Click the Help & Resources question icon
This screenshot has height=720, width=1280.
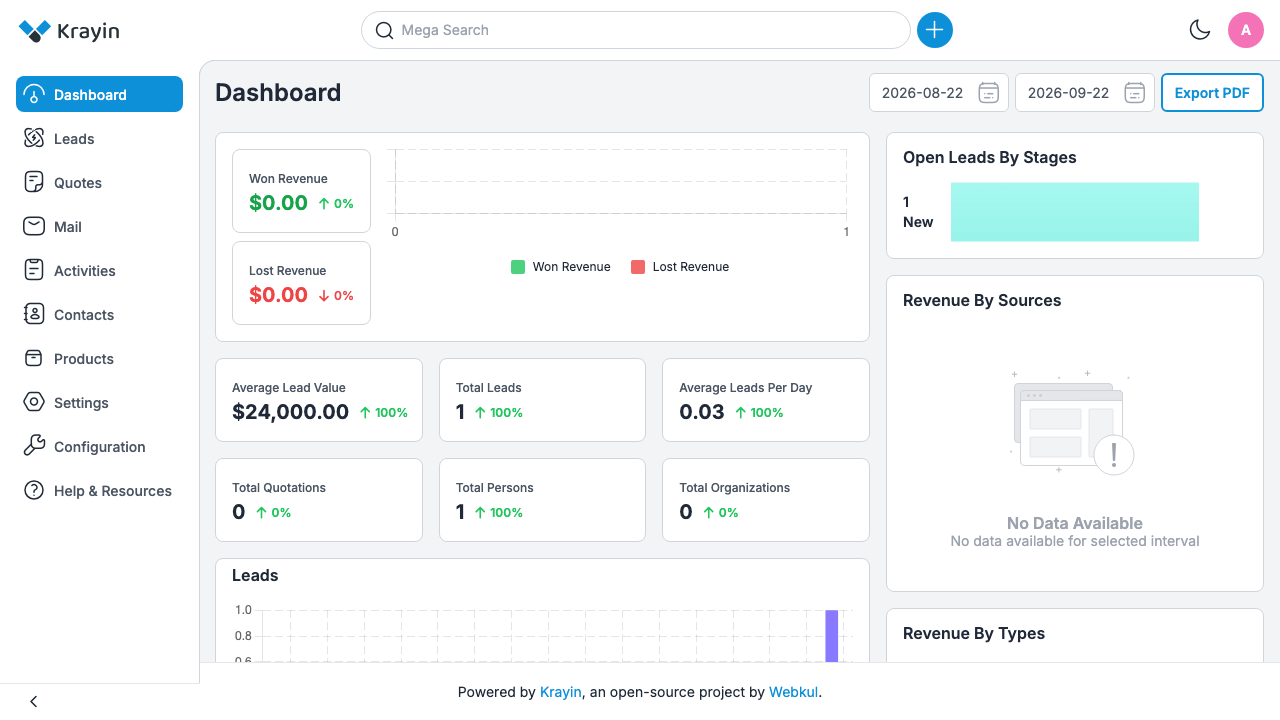(x=34, y=490)
